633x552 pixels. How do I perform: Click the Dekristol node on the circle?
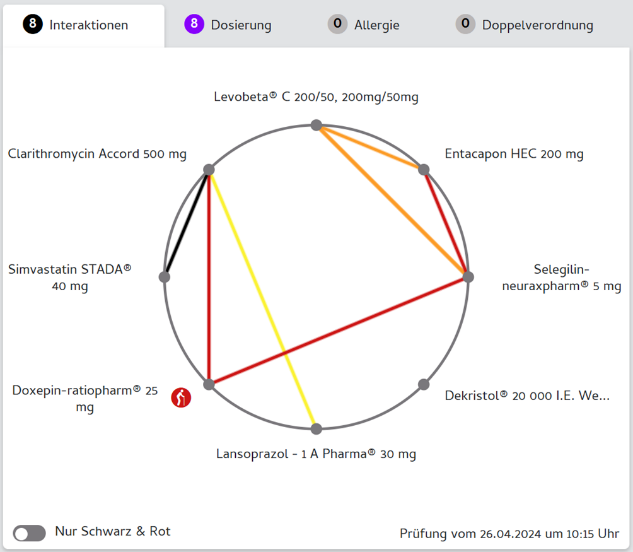424,384
